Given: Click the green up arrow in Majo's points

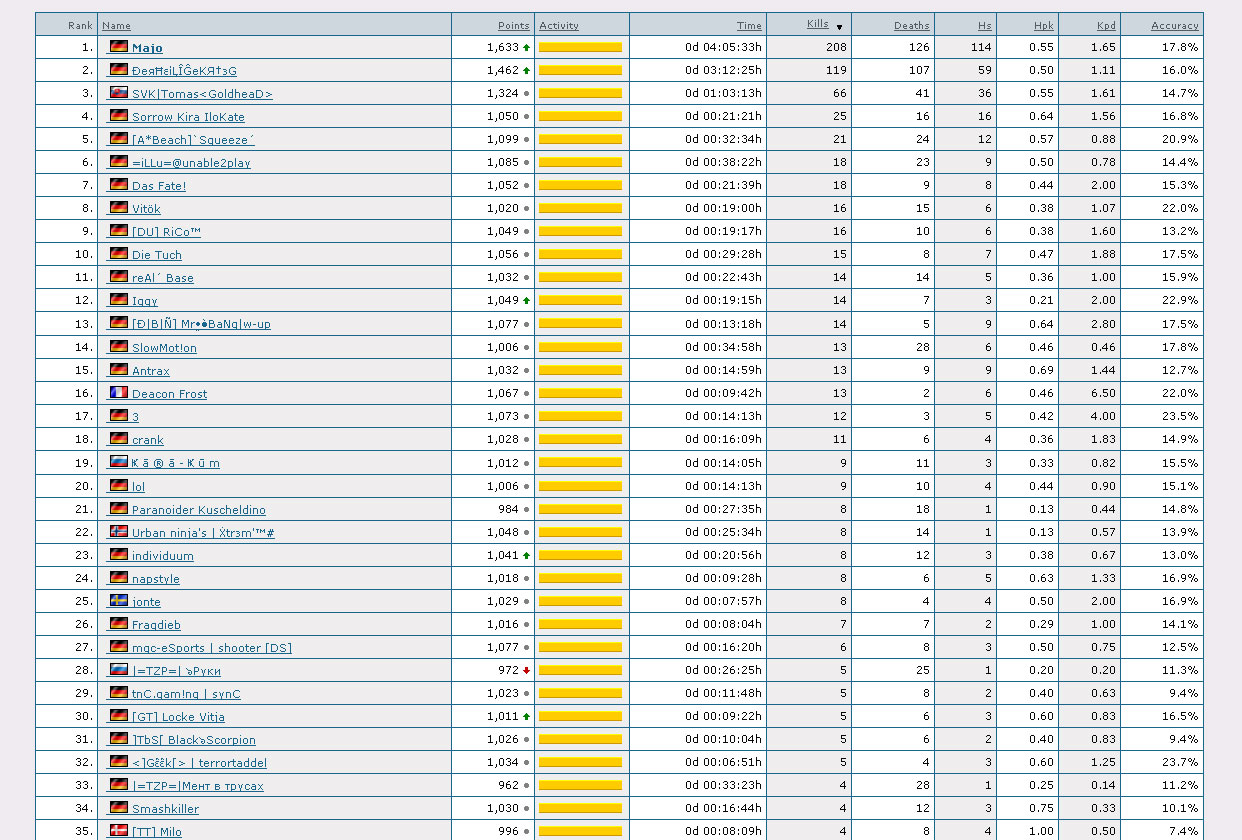Looking at the screenshot, I should [526, 47].
